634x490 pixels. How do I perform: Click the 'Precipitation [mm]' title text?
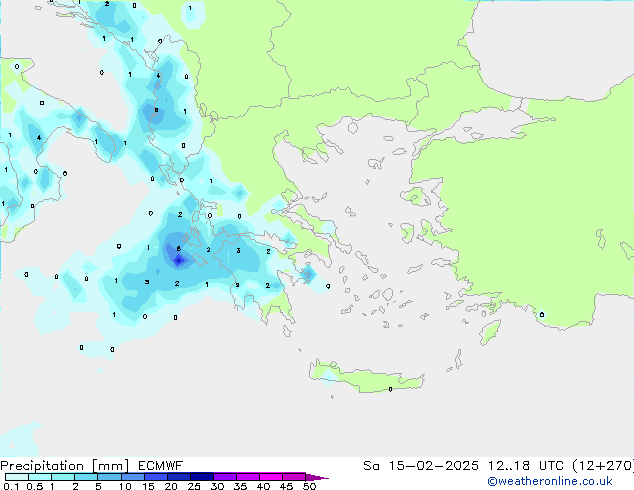click(x=65, y=466)
